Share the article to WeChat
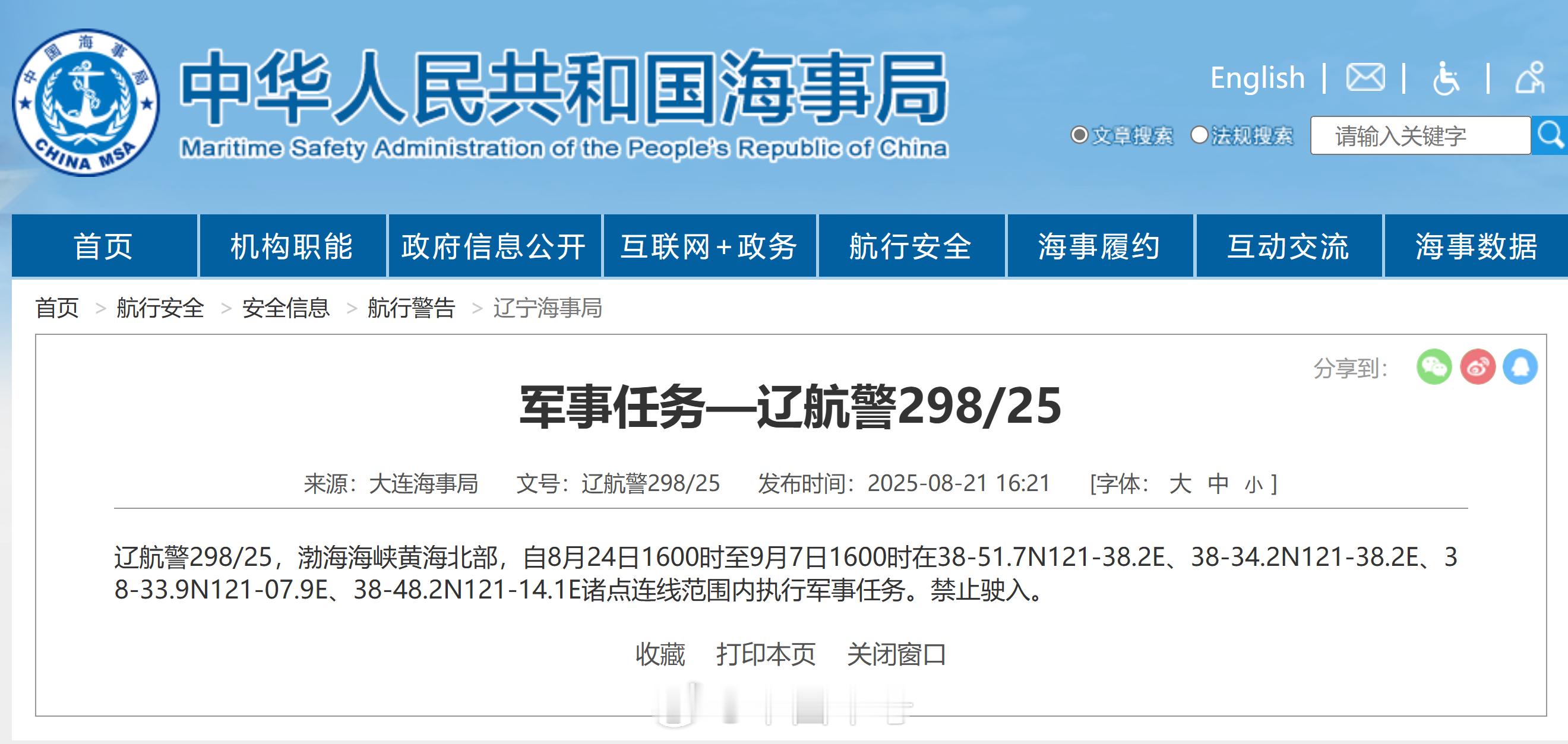 pos(1434,367)
